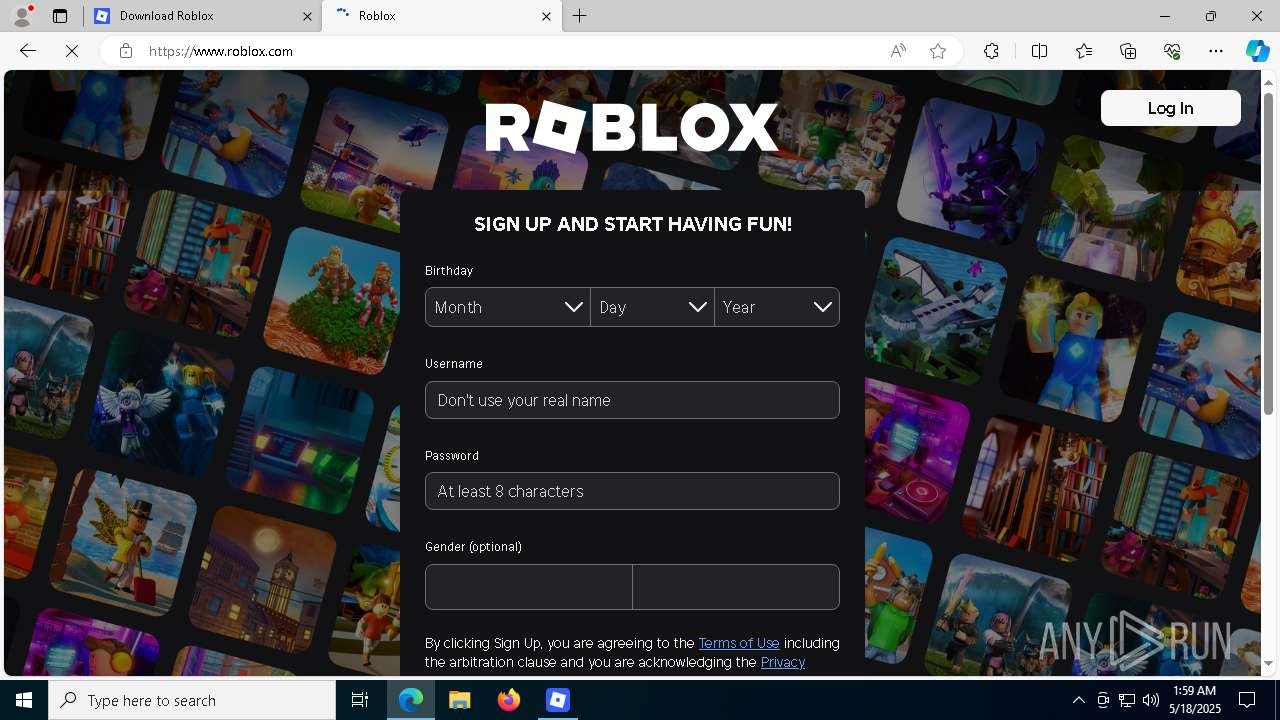
Task: Open the Windows Start menu
Action: [x=24, y=700]
